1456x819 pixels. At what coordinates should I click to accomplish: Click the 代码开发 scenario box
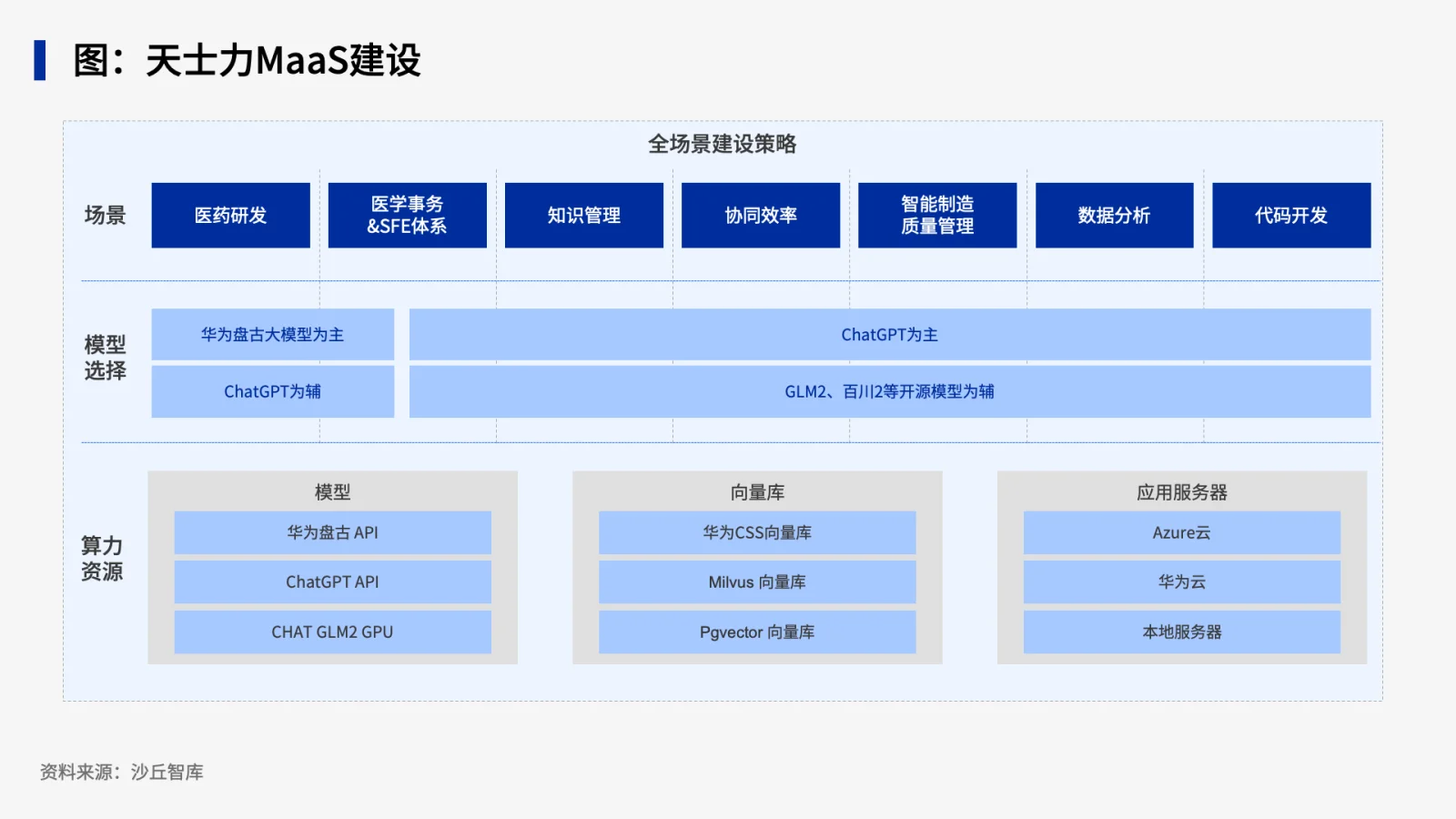(1291, 216)
